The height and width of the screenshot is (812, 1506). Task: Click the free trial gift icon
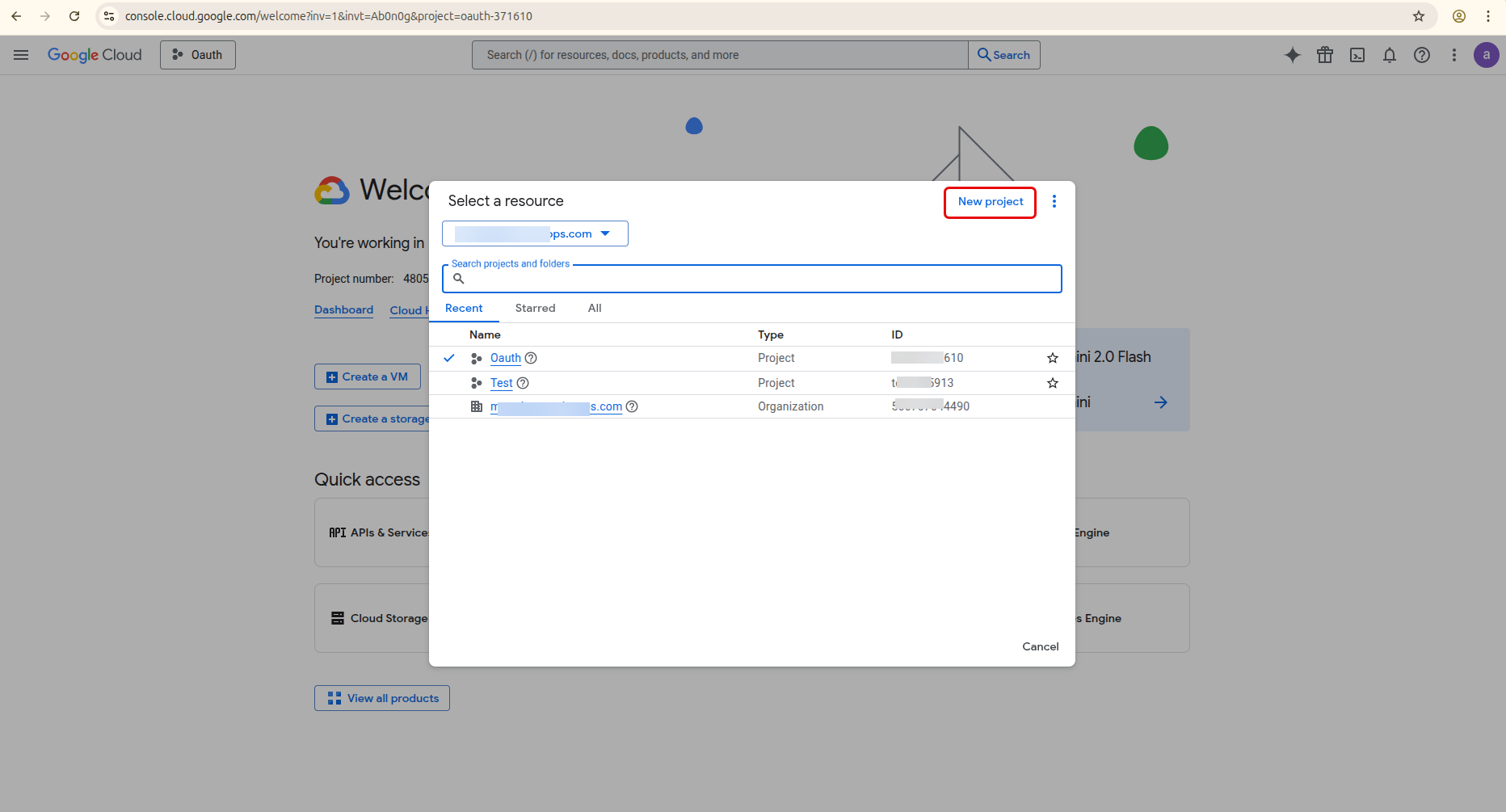point(1325,55)
